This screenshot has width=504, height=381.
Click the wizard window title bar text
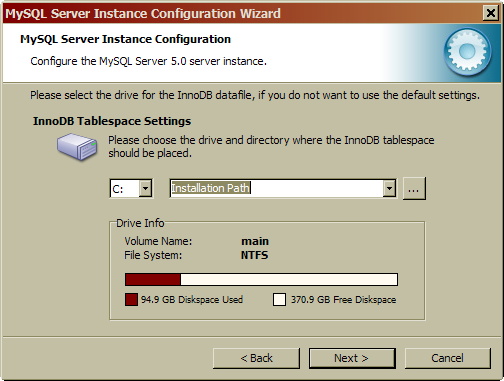[x=143, y=14]
